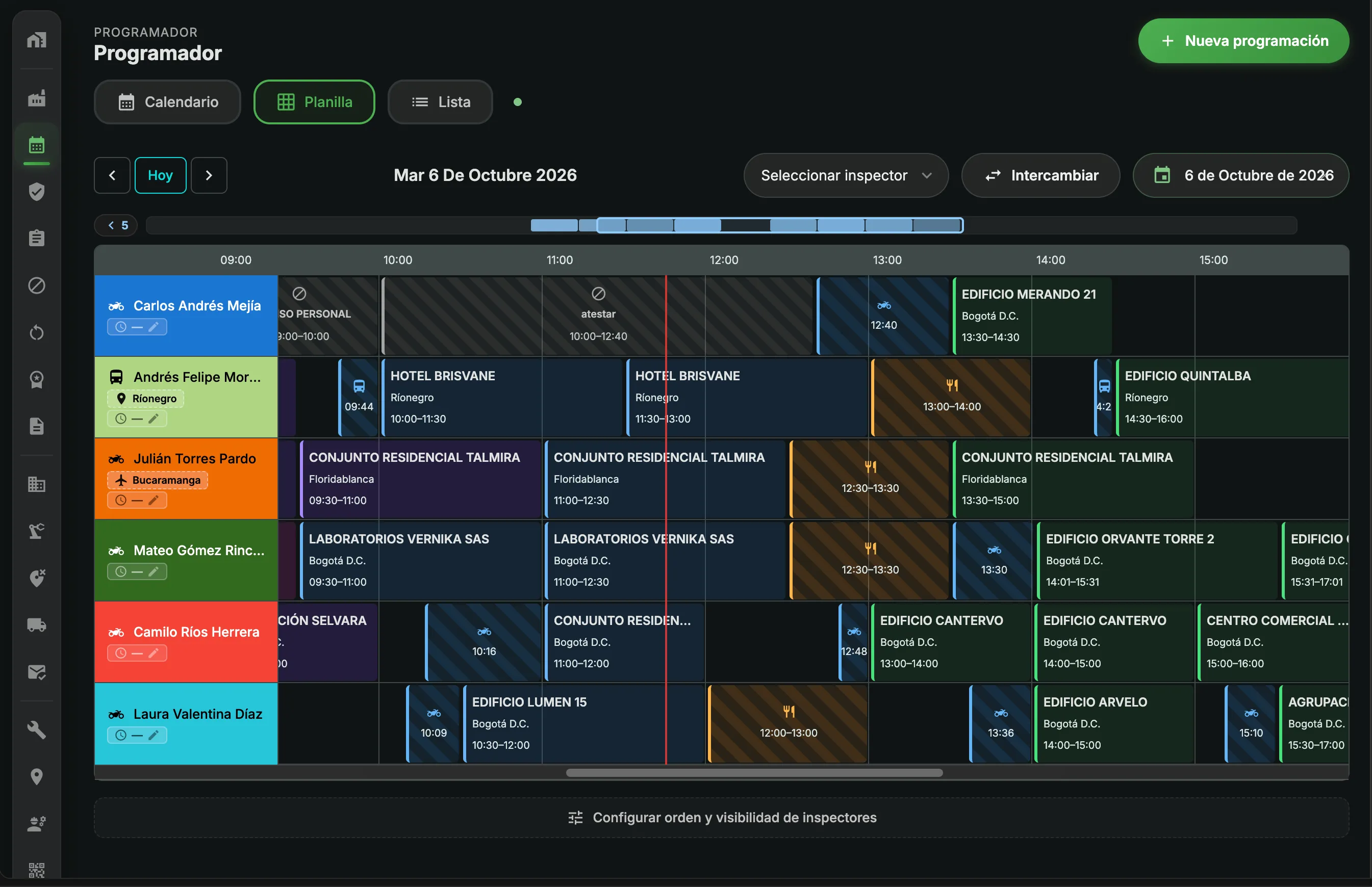Open the engineering person sidebar icon

[36, 824]
